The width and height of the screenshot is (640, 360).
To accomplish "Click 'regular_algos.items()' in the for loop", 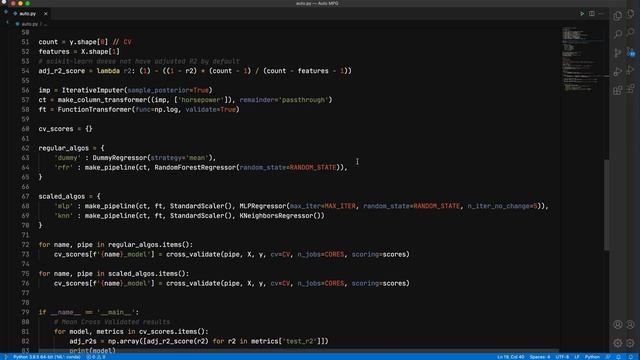I will point(150,244).
